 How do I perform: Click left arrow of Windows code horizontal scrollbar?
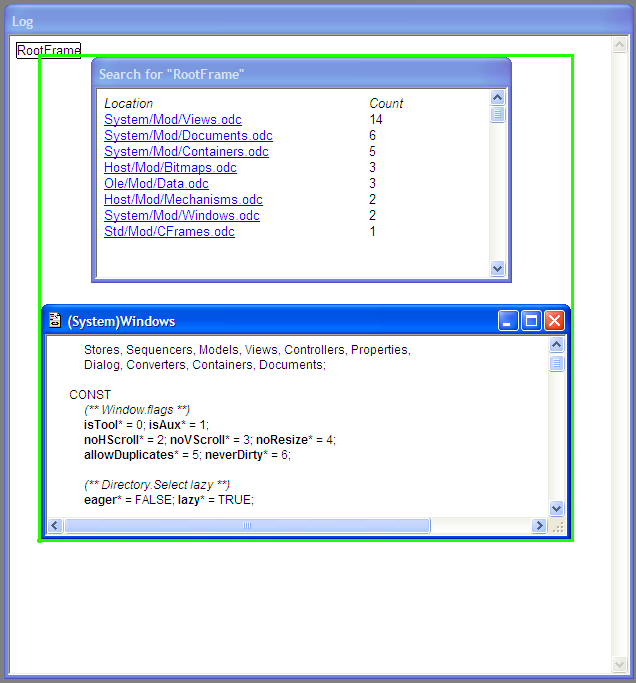pos(56,526)
